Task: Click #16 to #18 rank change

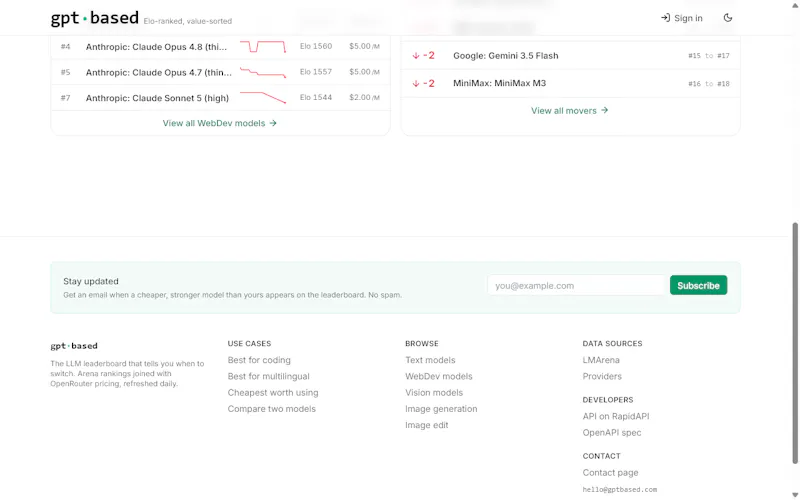Action: (709, 84)
